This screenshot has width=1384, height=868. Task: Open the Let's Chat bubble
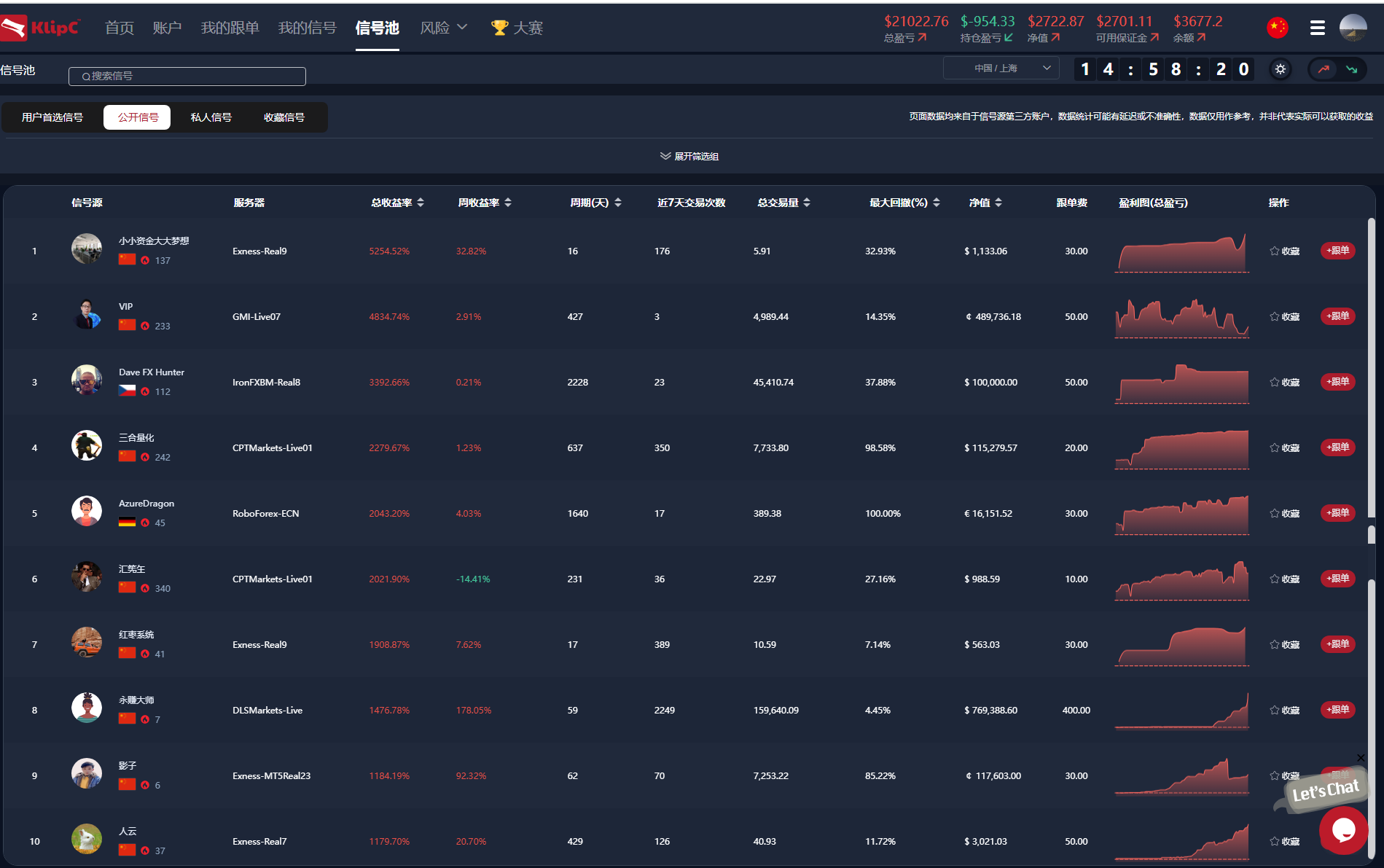(x=1342, y=829)
